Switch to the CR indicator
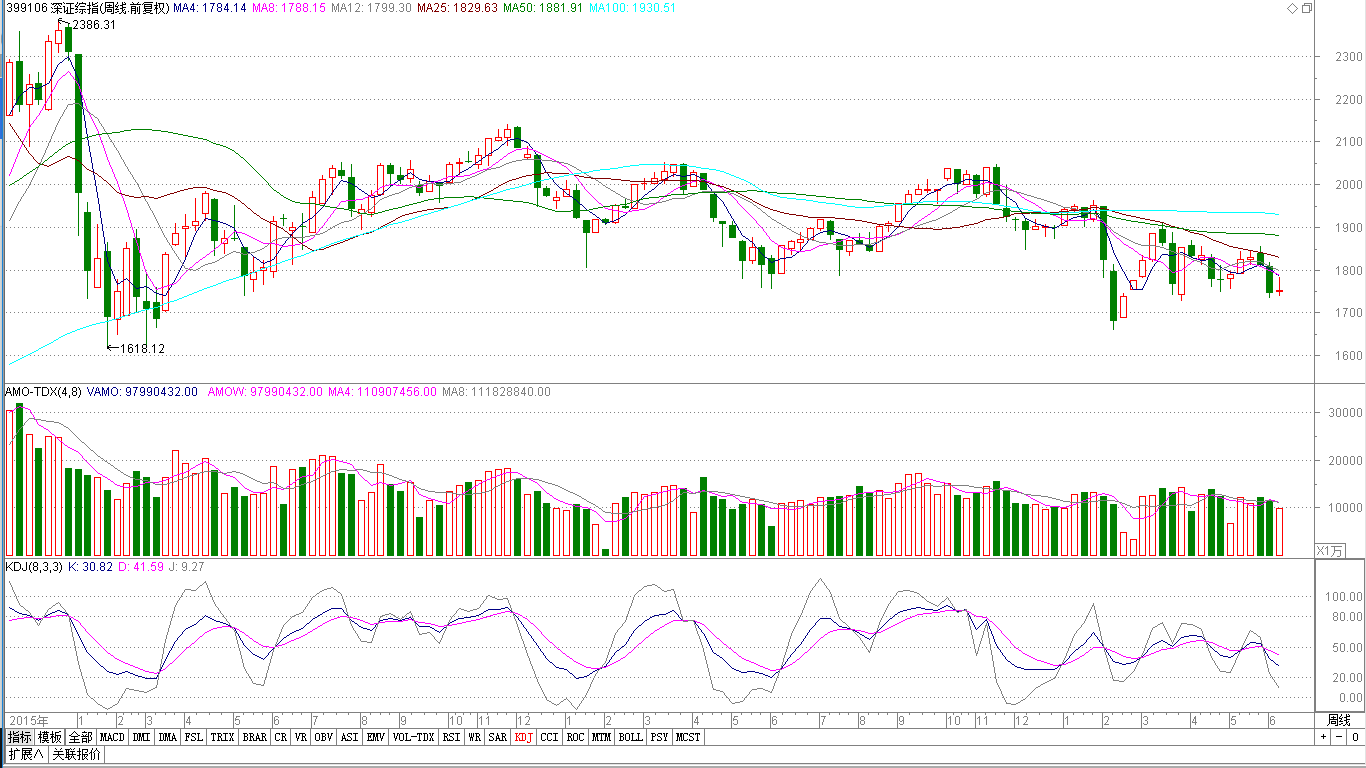The width and height of the screenshot is (1366, 768). pyautogui.click(x=281, y=737)
